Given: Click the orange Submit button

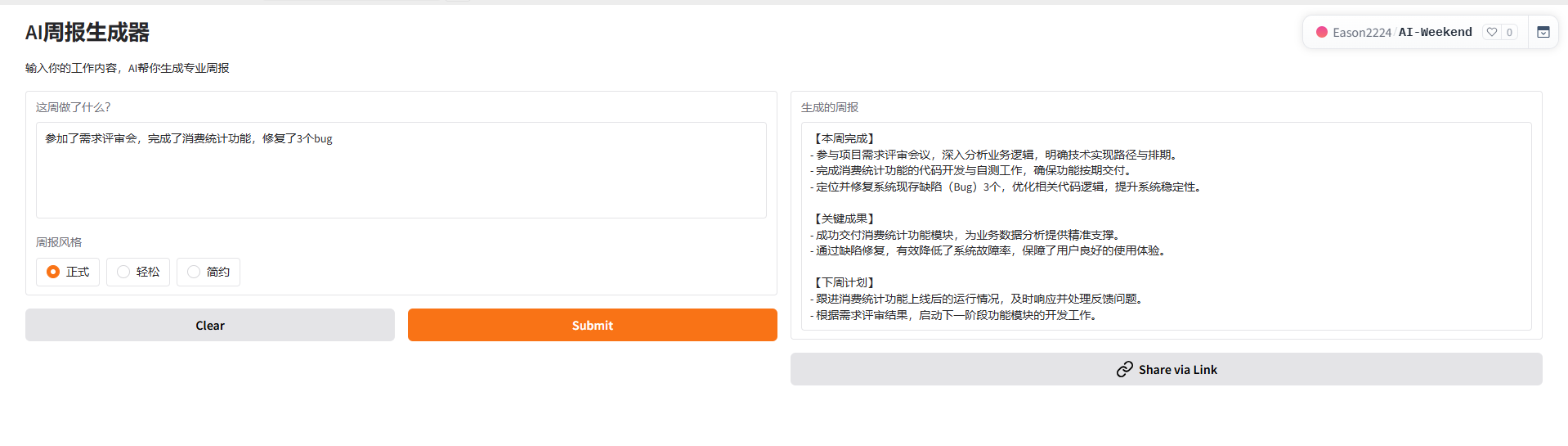Looking at the screenshot, I should point(593,325).
